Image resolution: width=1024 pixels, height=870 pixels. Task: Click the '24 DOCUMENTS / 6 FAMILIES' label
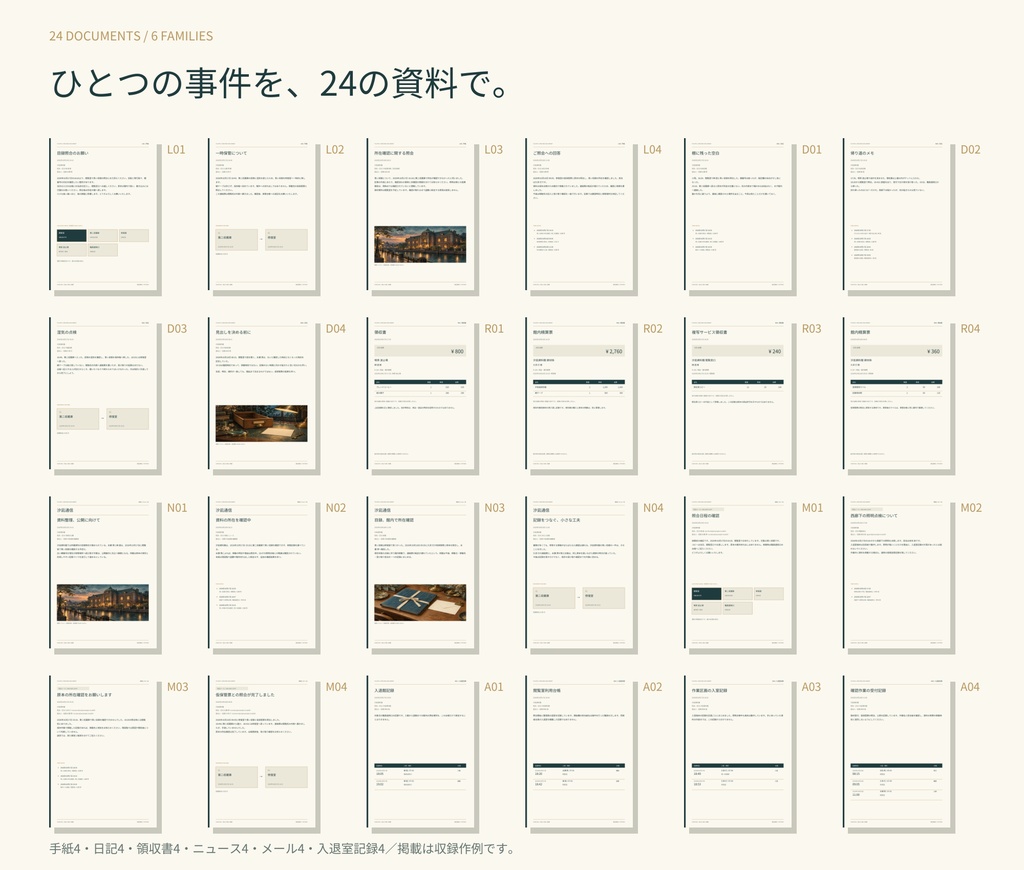click(131, 36)
